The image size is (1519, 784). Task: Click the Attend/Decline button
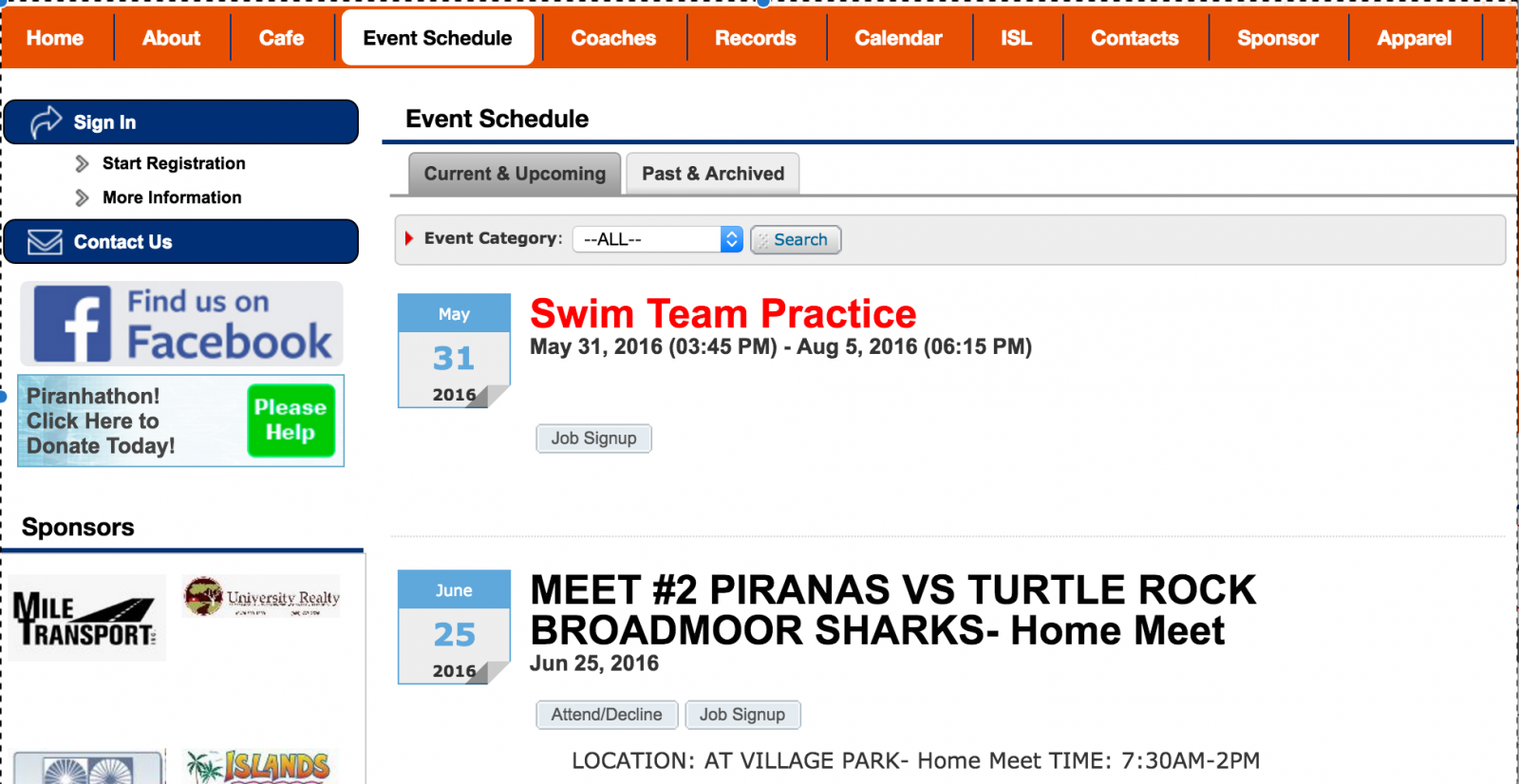(x=607, y=715)
